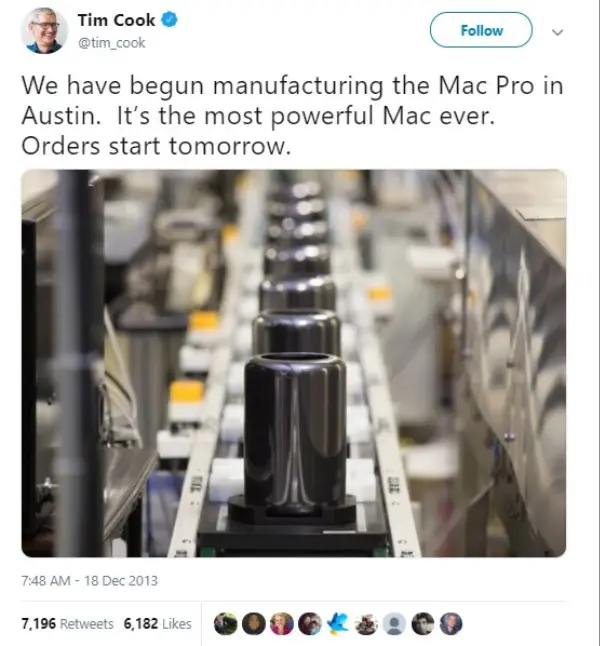View the 7,196 Retweets list

pyautogui.click(x=67, y=624)
